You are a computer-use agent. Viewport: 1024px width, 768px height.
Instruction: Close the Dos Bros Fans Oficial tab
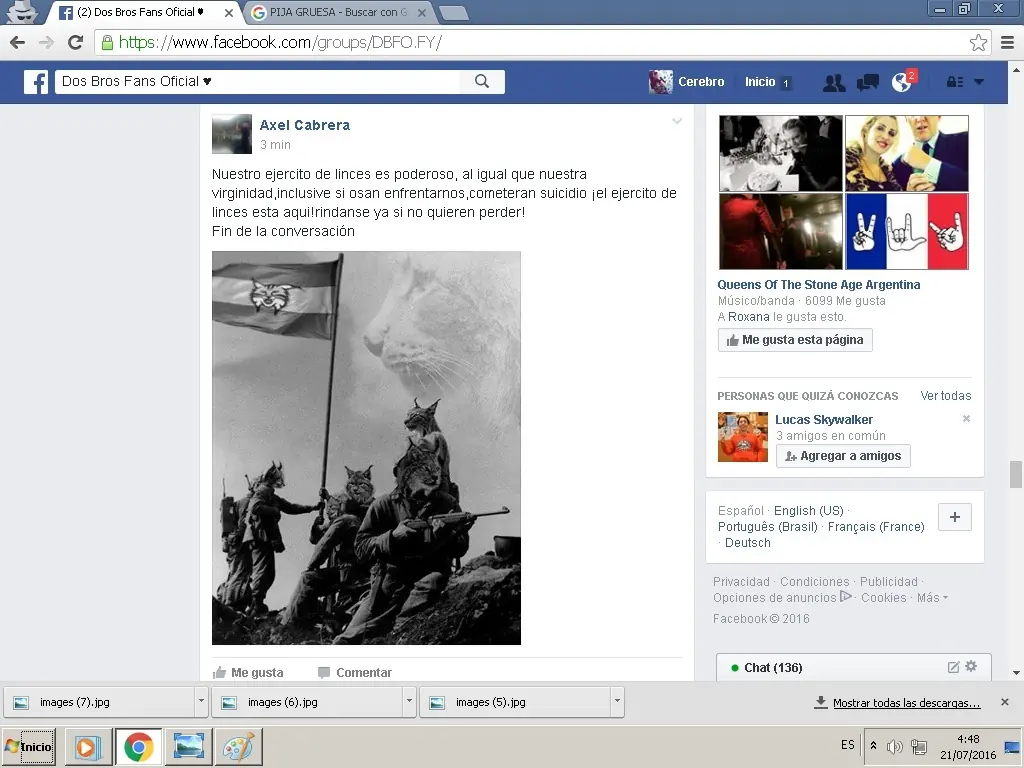point(229,12)
